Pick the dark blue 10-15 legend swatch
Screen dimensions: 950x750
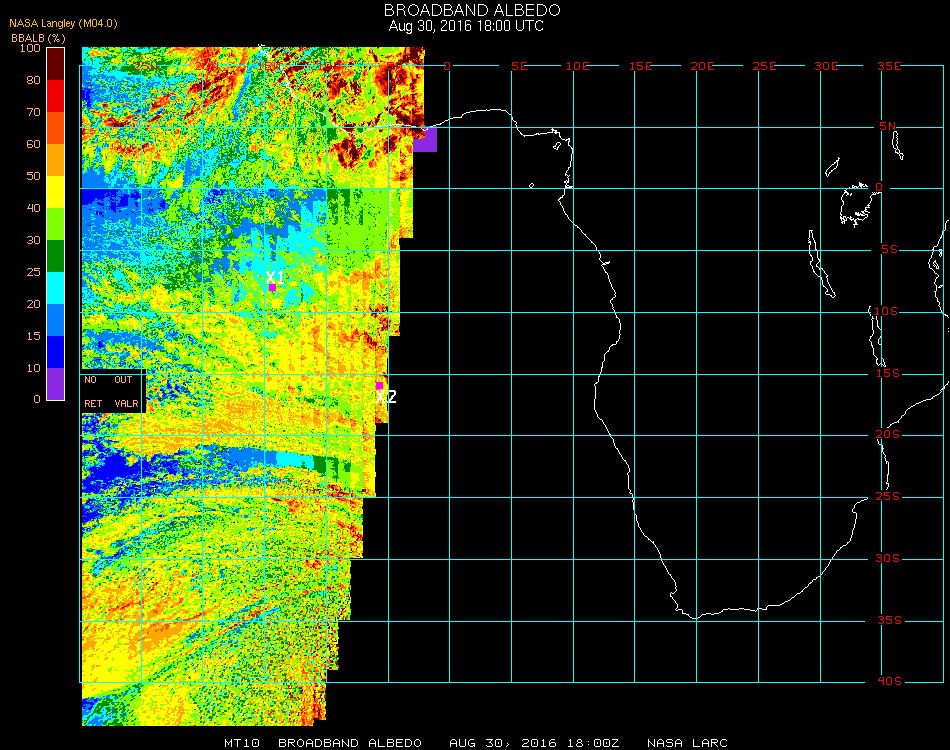click(x=56, y=352)
